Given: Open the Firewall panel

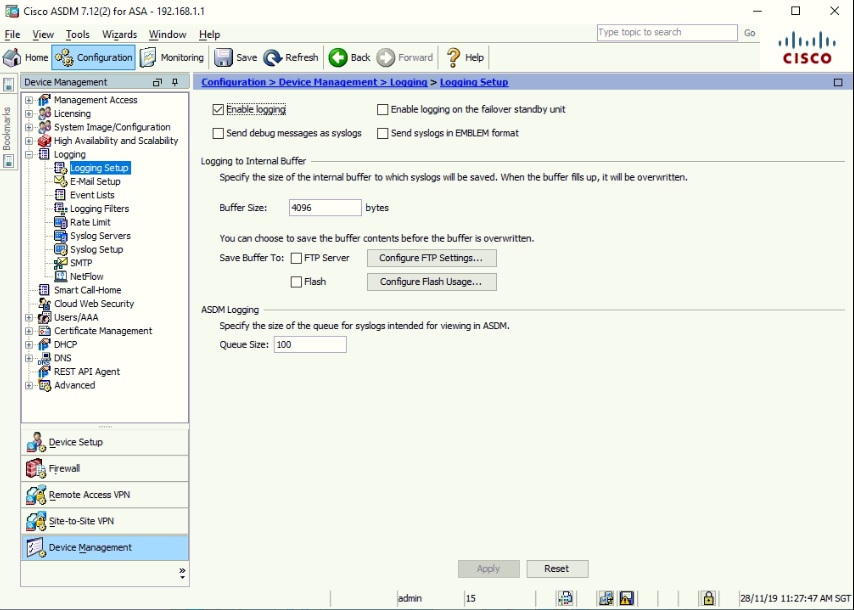Looking at the screenshot, I should [105, 468].
